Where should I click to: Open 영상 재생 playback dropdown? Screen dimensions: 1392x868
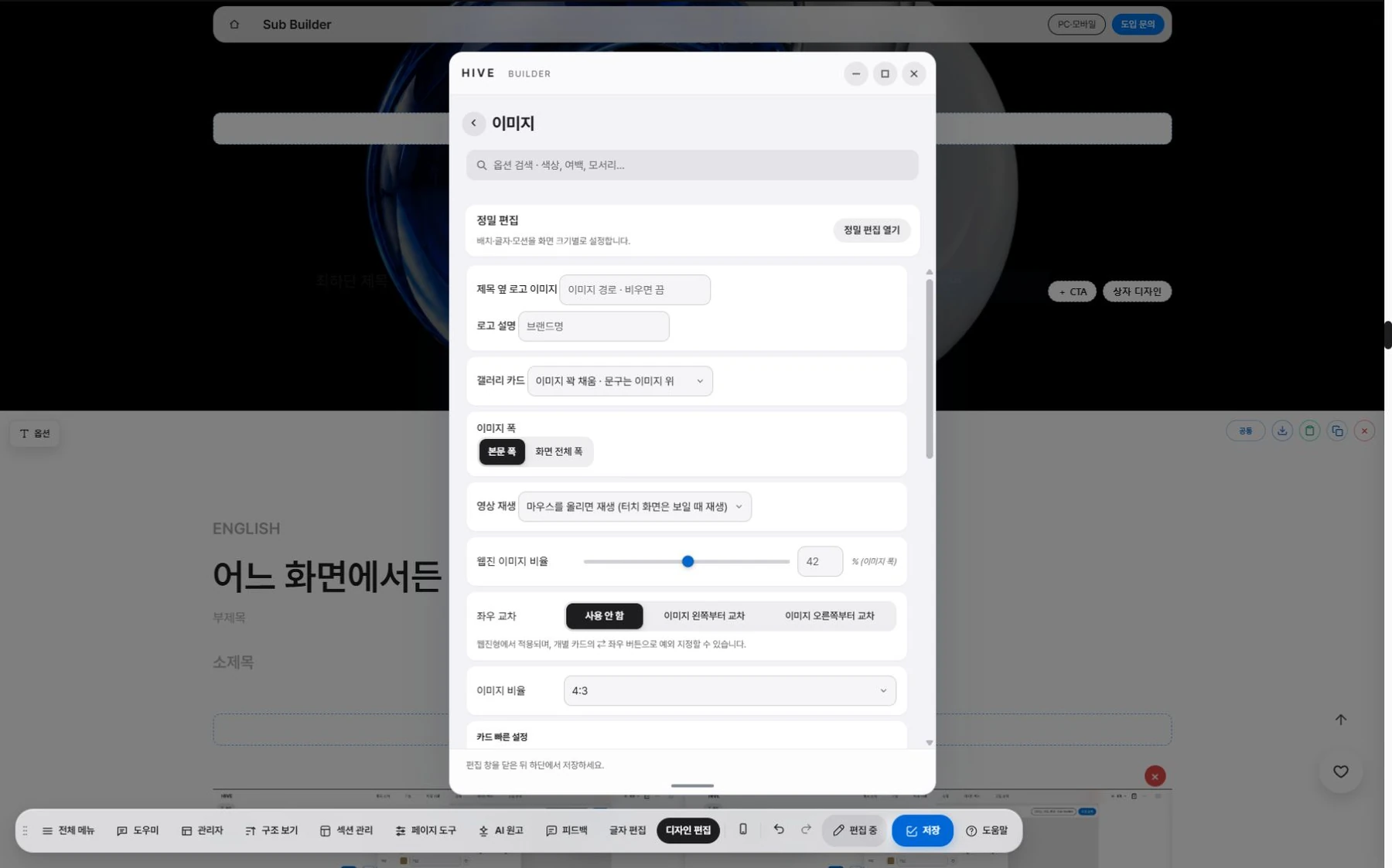[634, 507]
